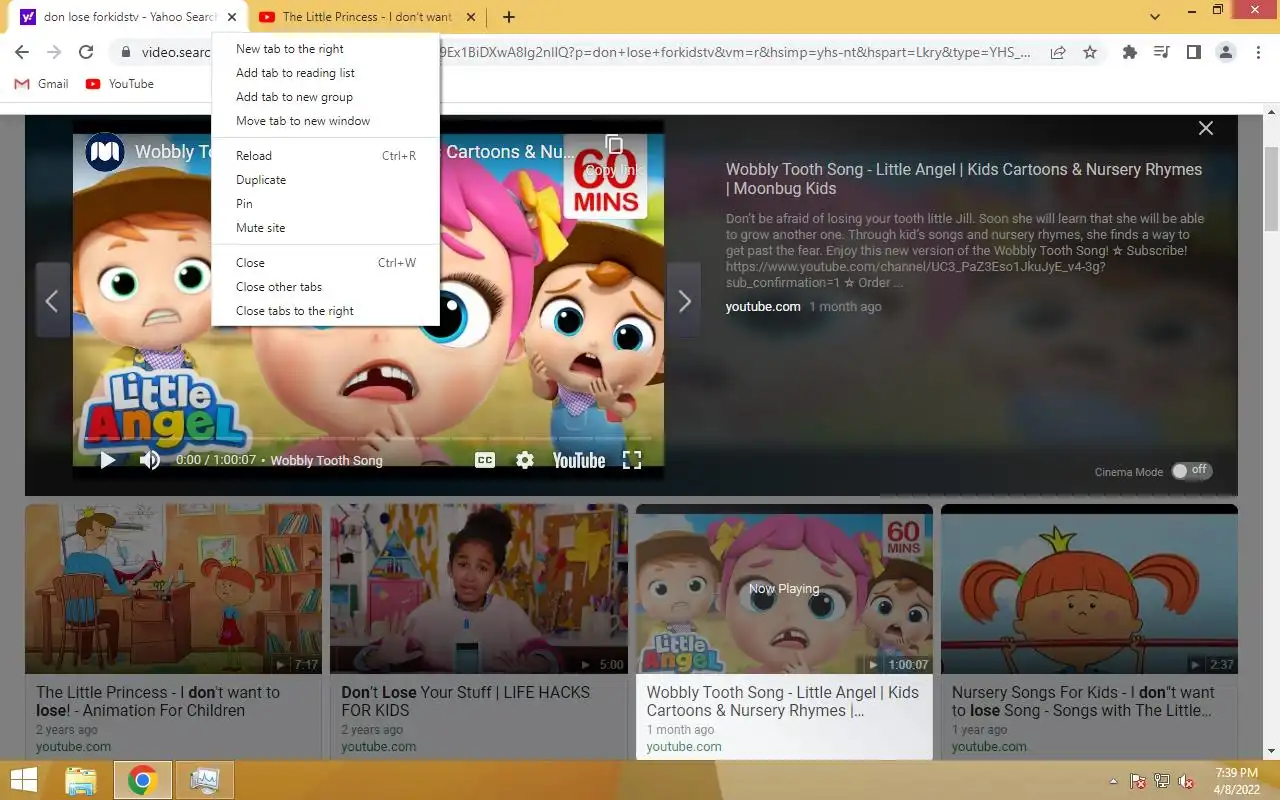1280x800 pixels.
Task: Click the Wobbly Tooth Song title heading
Action: [964, 179]
